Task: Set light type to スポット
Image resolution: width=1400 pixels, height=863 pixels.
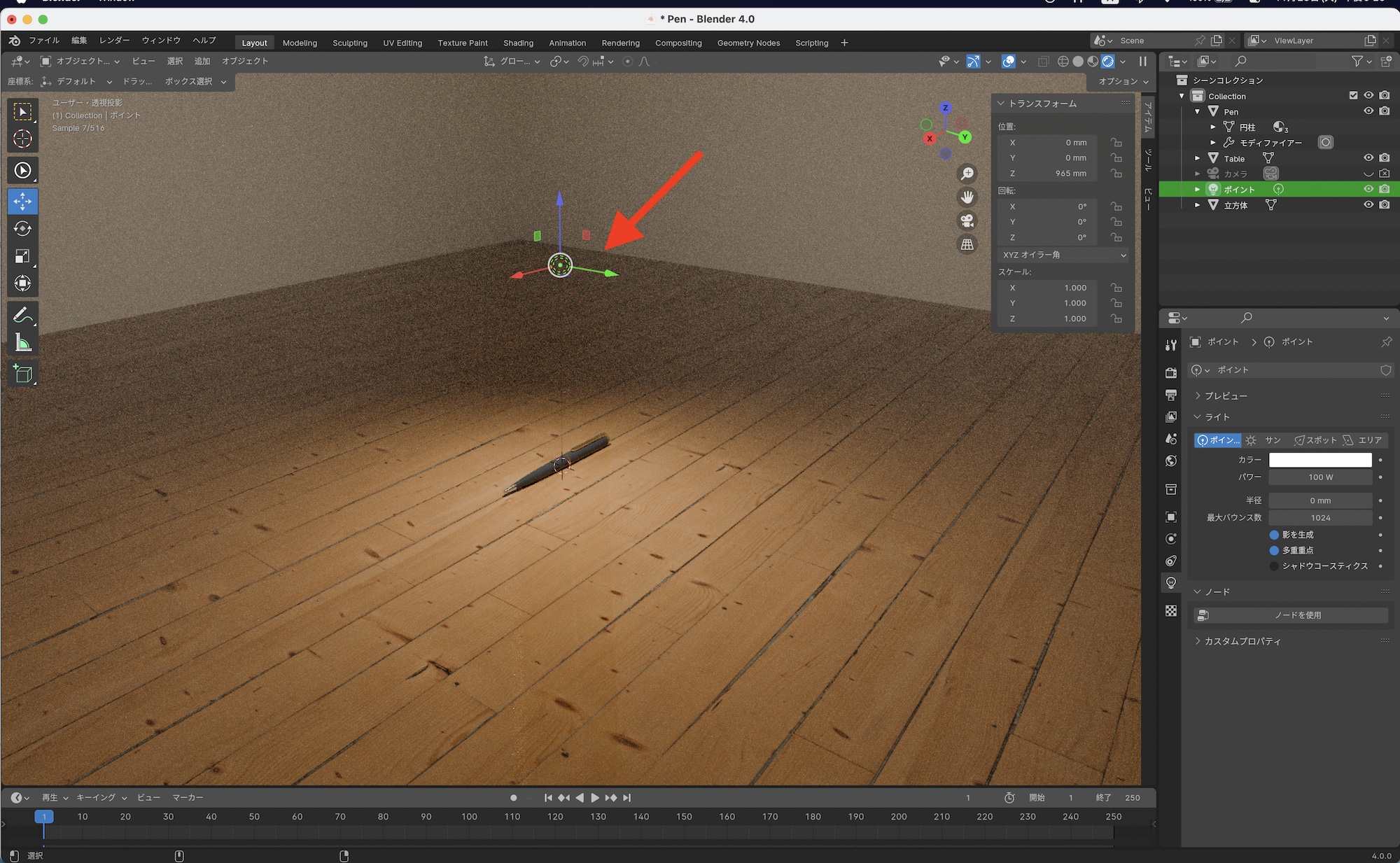Action: tap(1316, 440)
